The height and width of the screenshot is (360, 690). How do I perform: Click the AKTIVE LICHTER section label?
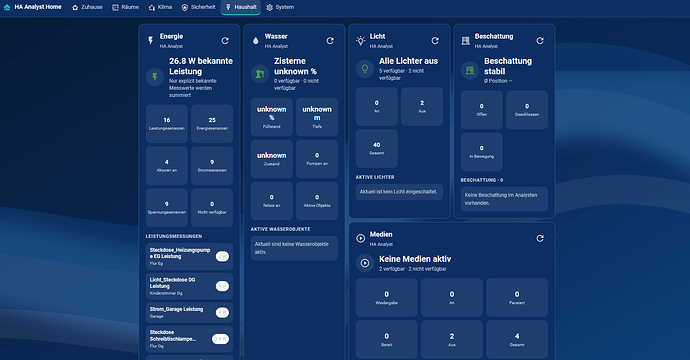coord(375,177)
